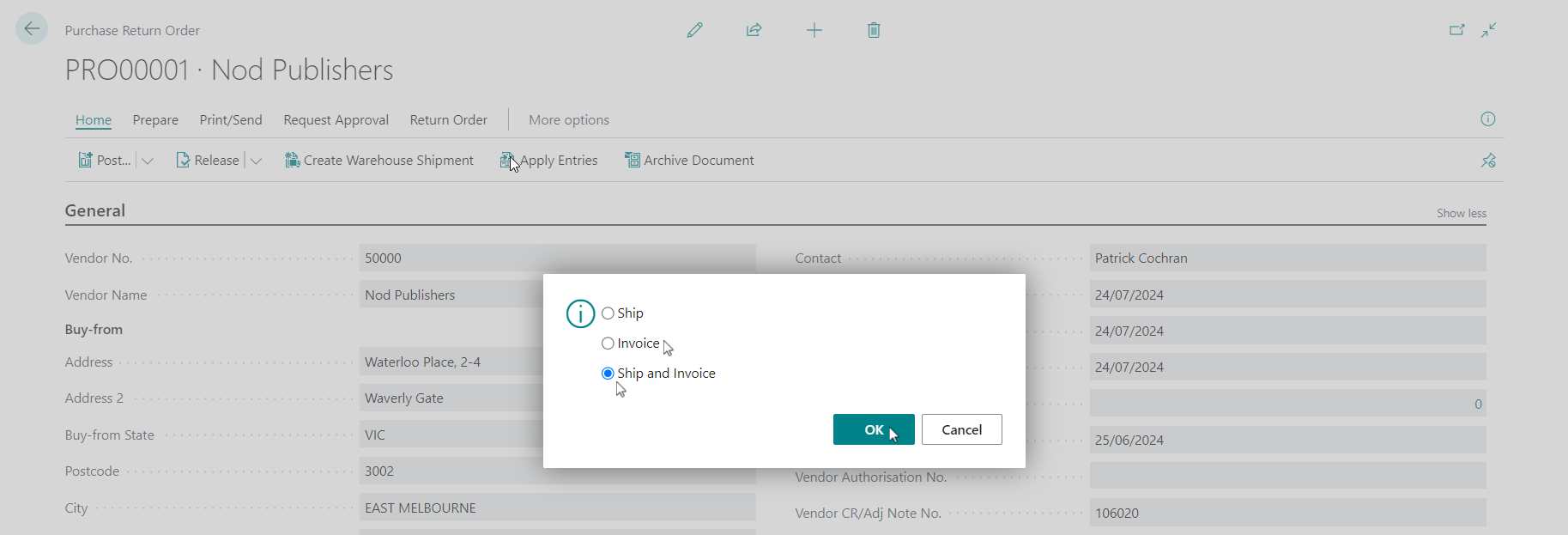
Task: Click the plus icon for new document
Action: (x=814, y=30)
